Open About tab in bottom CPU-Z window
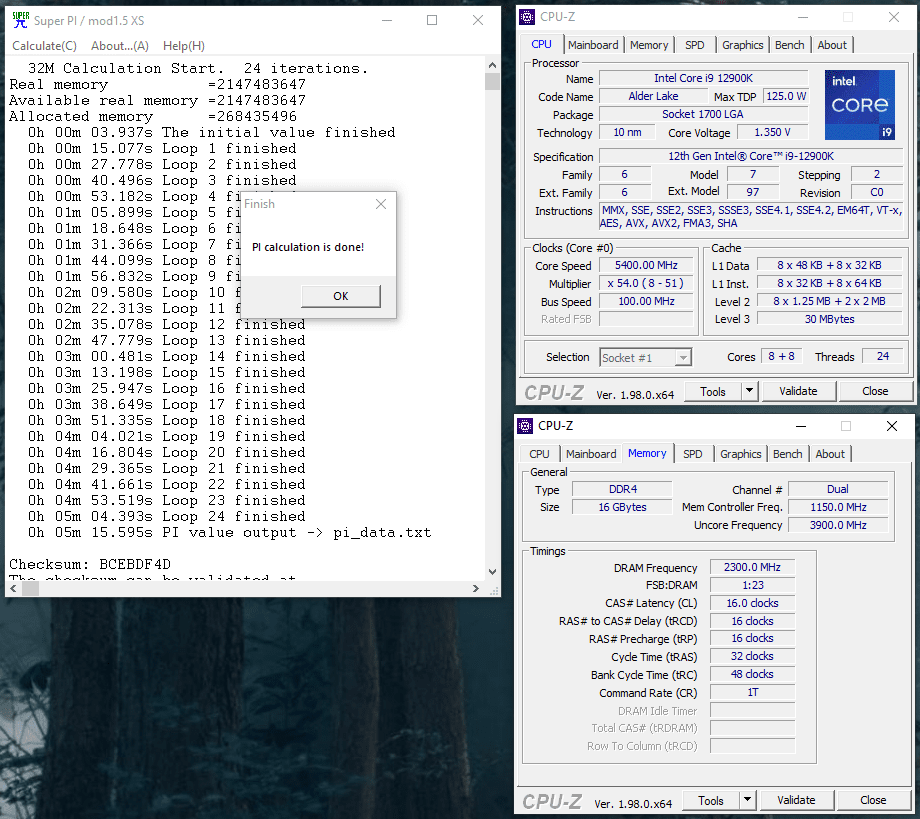920x819 pixels. coord(830,454)
